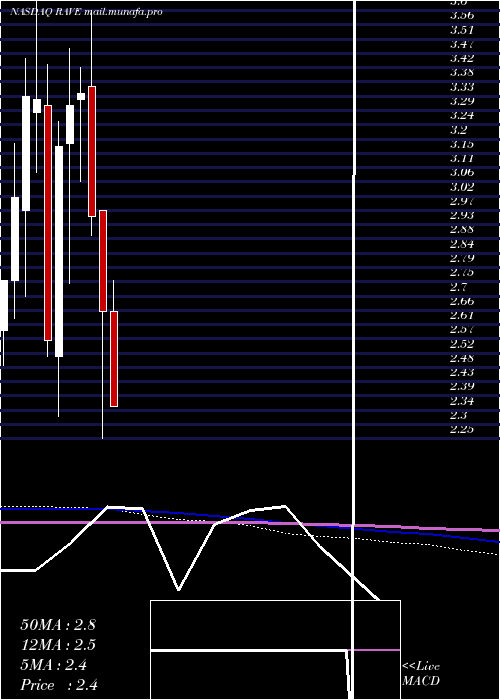The height and width of the screenshot is (700, 500).
Task: Select the 2.34 price axis label
Action: click(462, 401)
